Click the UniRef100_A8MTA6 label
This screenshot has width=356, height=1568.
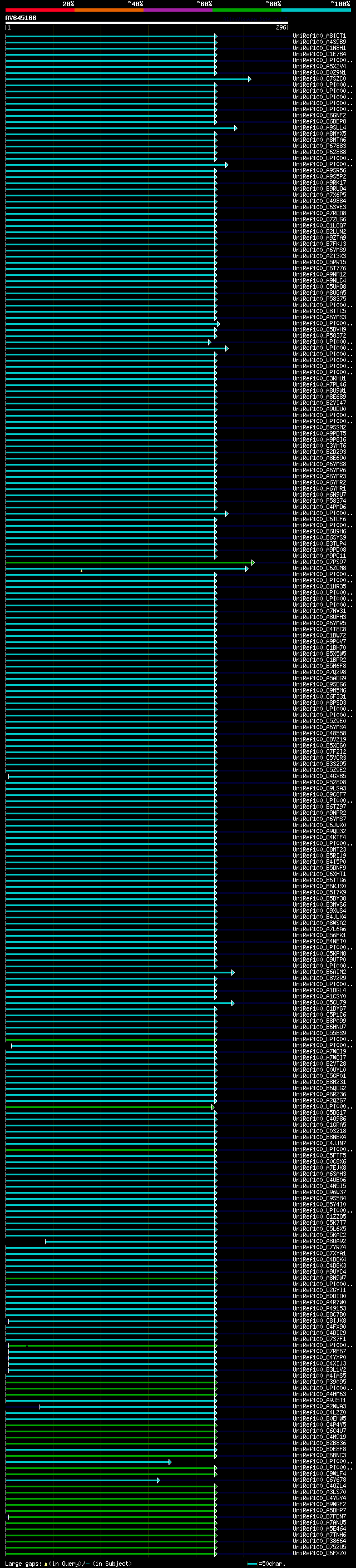319,140
